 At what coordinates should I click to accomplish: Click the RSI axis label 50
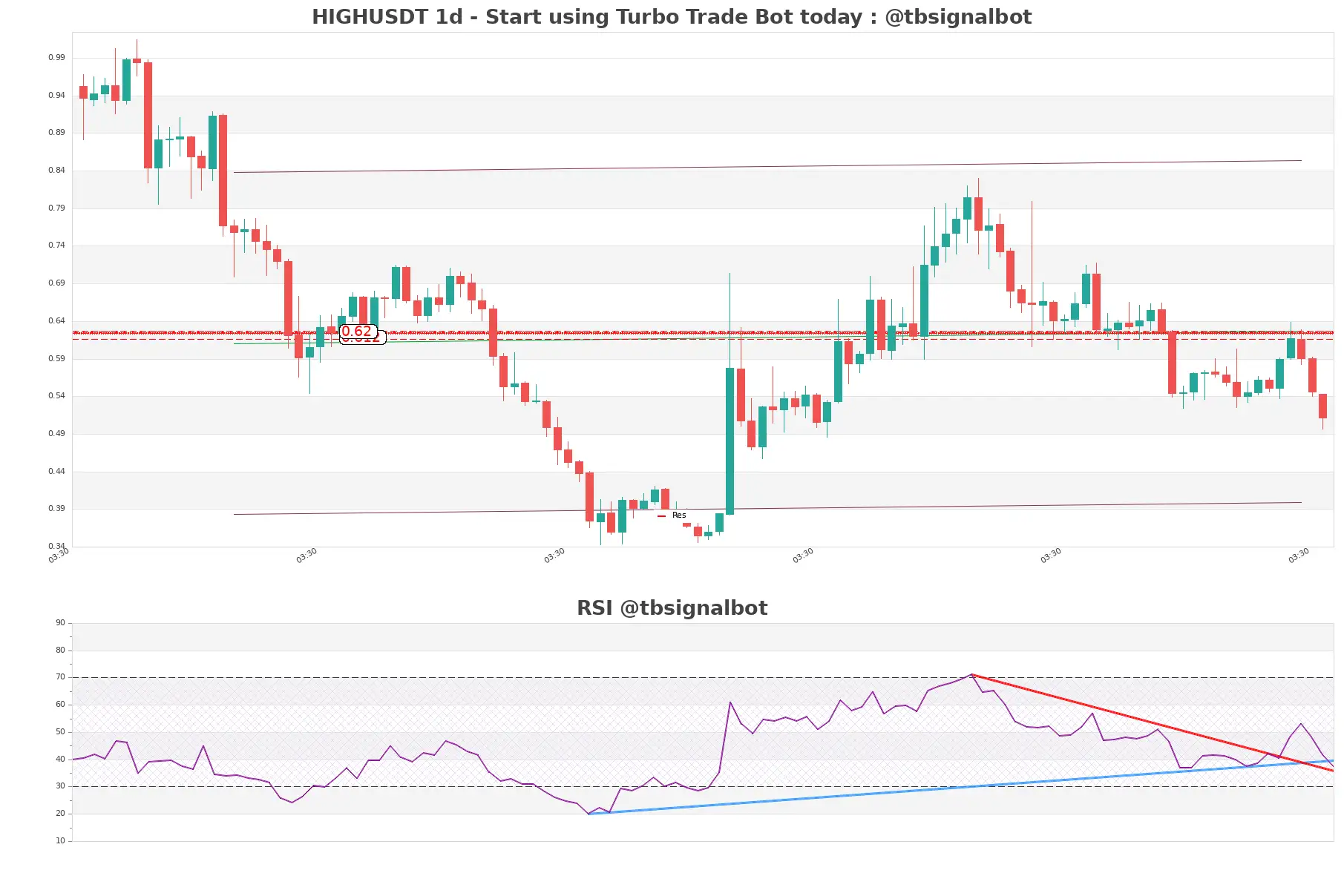pyautogui.click(x=60, y=731)
